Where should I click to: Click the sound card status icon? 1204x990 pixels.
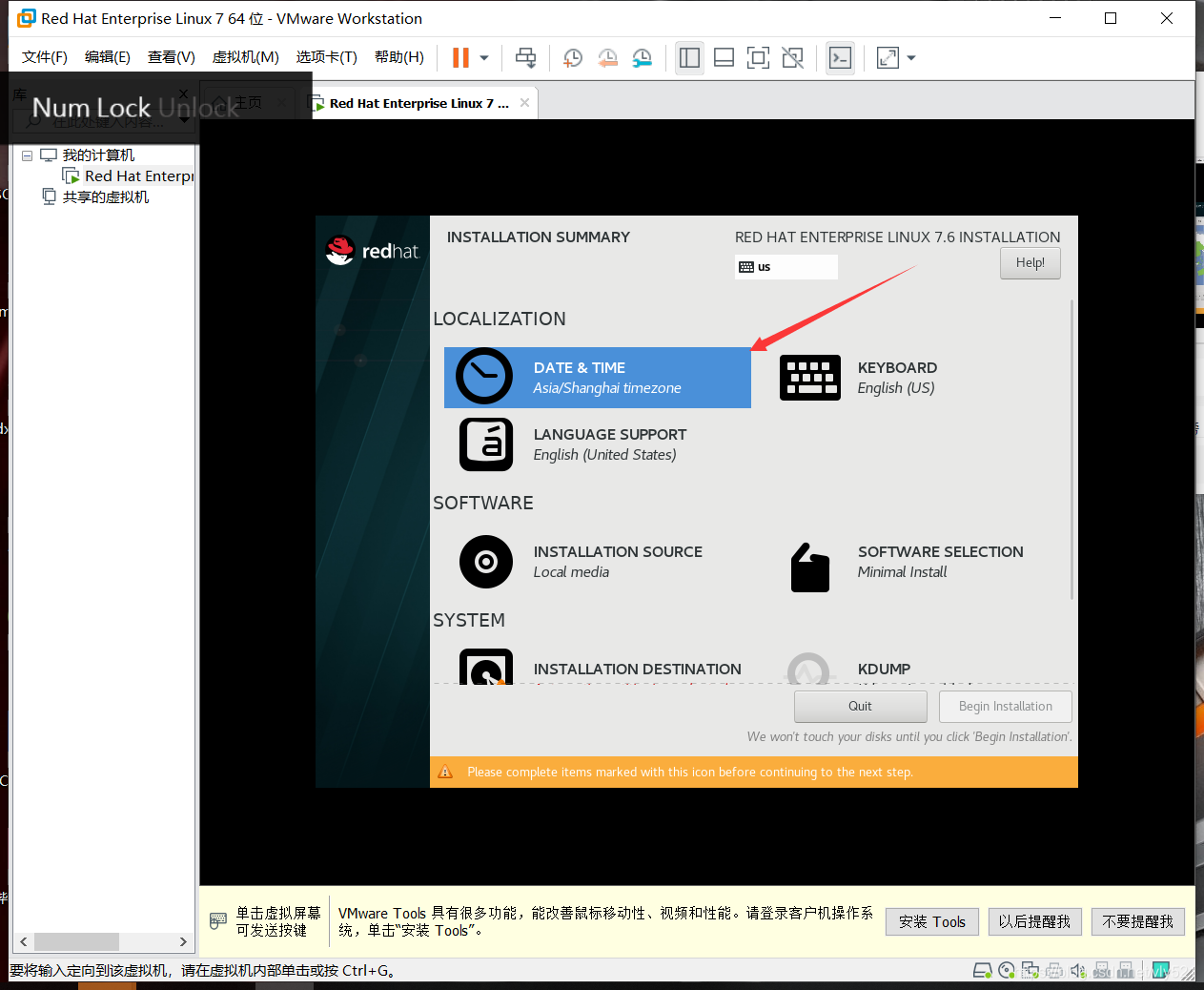[x=1077, y=971]
